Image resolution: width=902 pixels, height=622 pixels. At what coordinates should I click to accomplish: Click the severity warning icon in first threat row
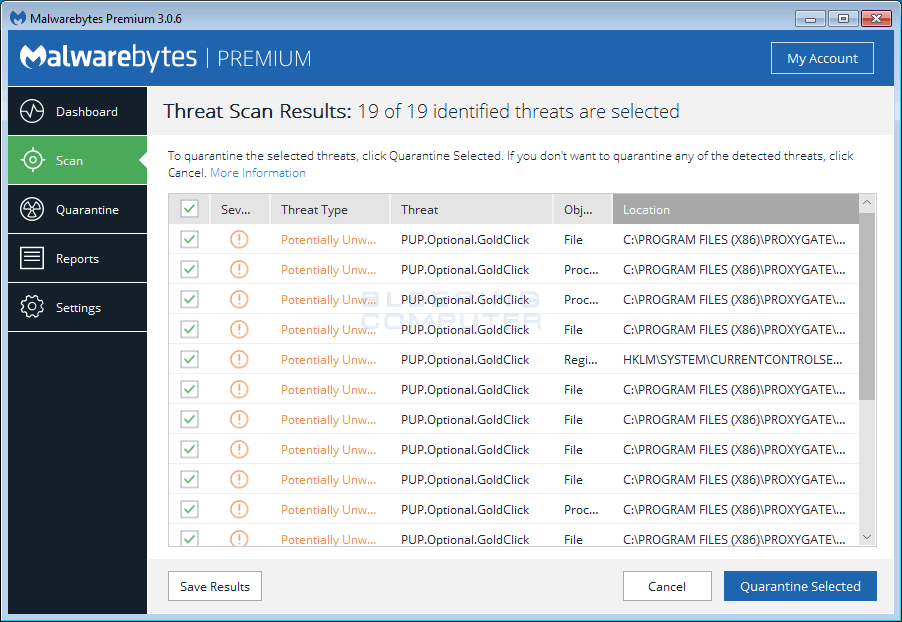point(239,239)
